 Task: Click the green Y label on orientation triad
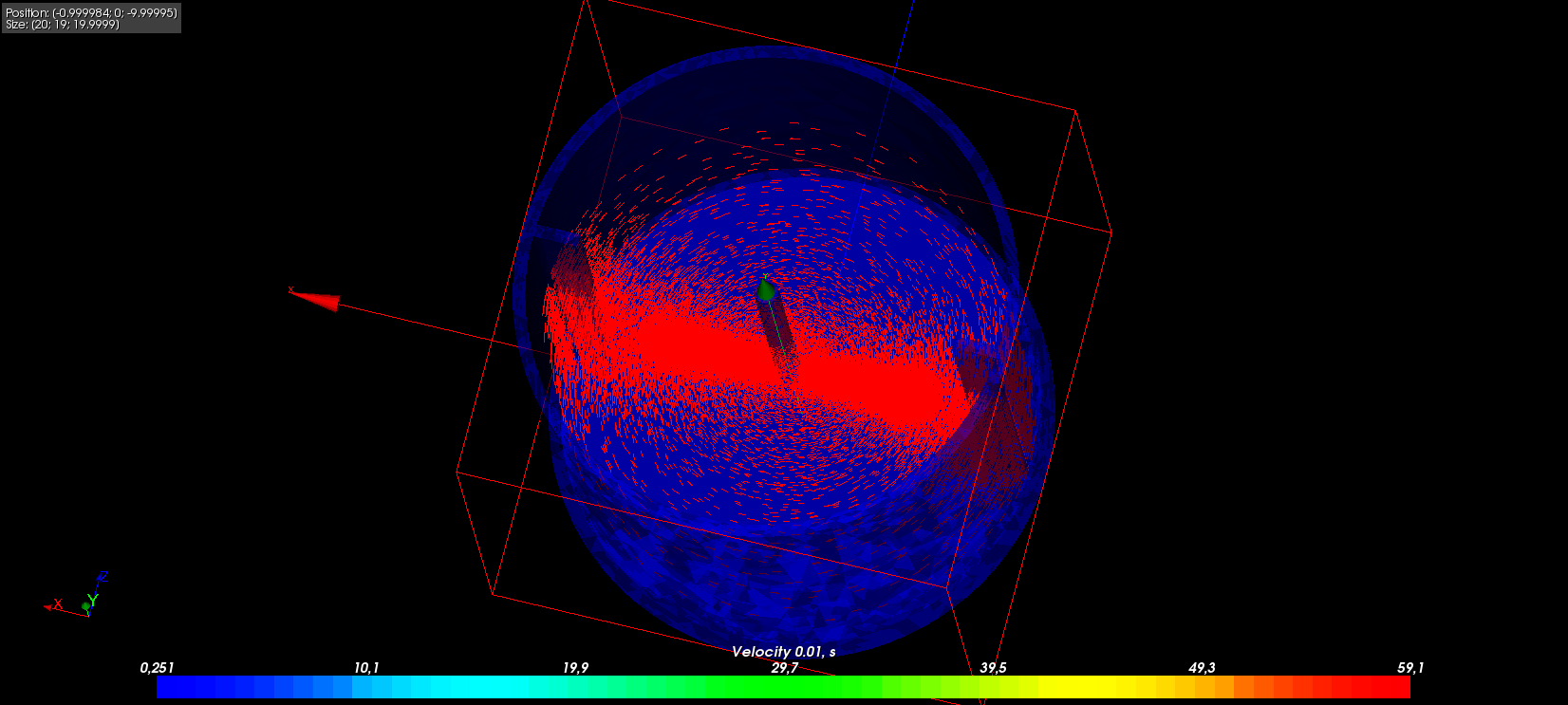[93, 601]
